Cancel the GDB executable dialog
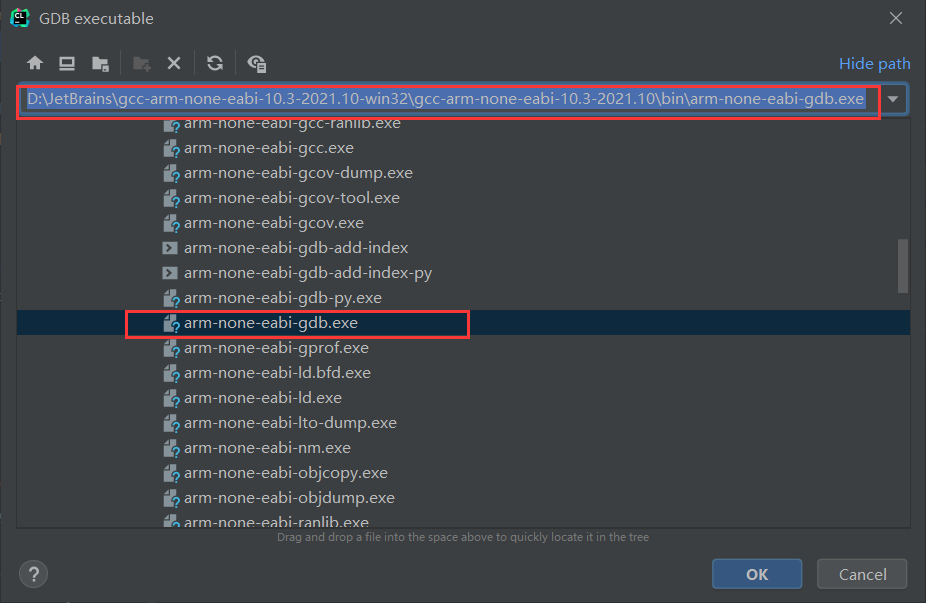 (862, 574)
